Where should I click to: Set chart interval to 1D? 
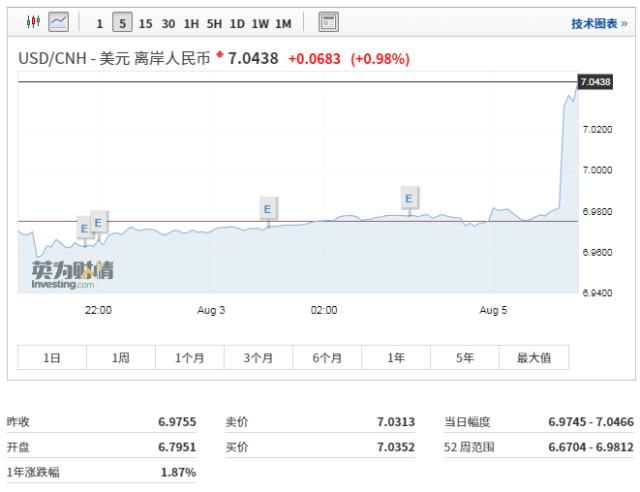(x=237, y=24)
